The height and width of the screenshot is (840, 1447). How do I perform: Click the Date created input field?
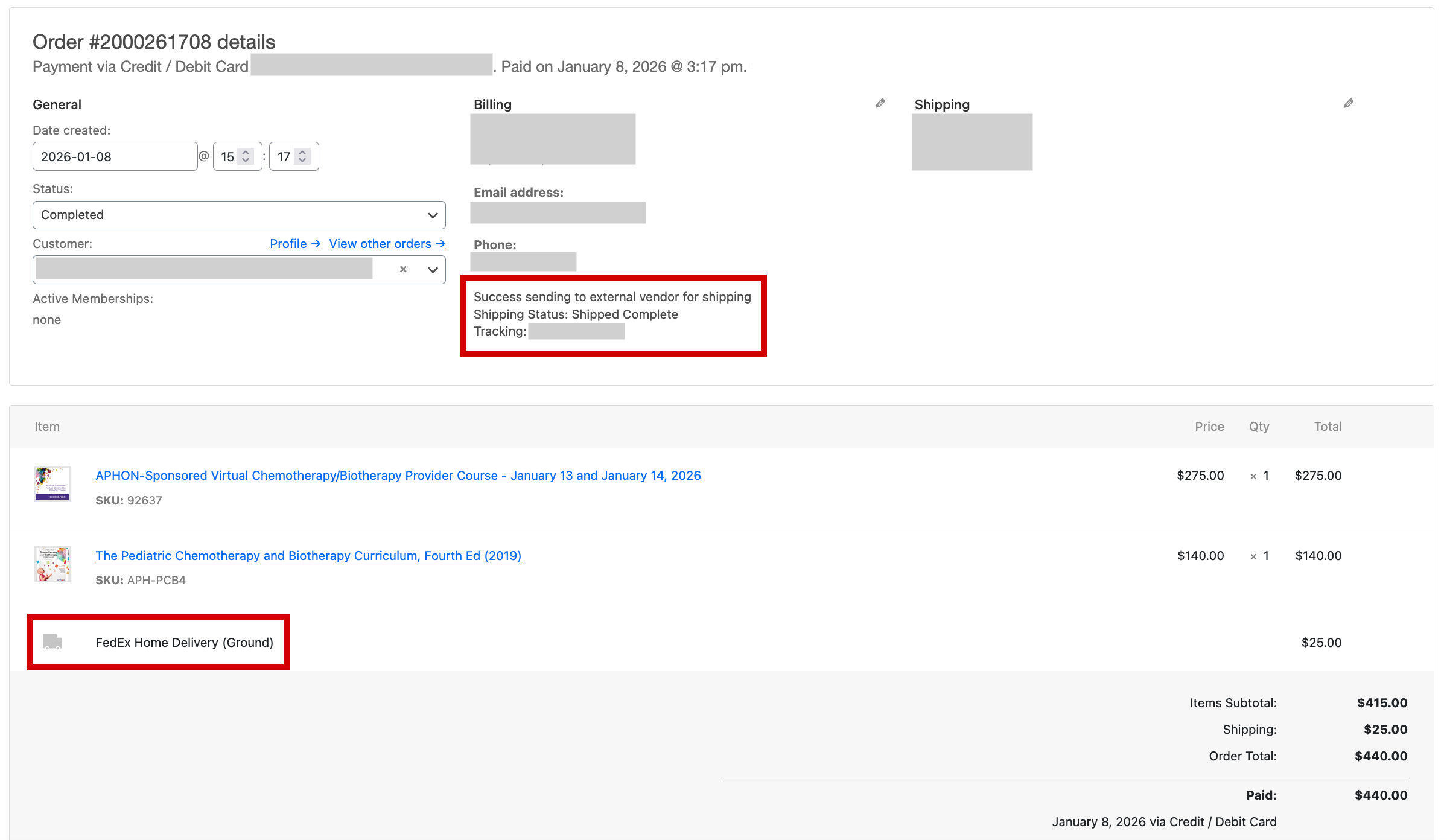pos(115,157)
